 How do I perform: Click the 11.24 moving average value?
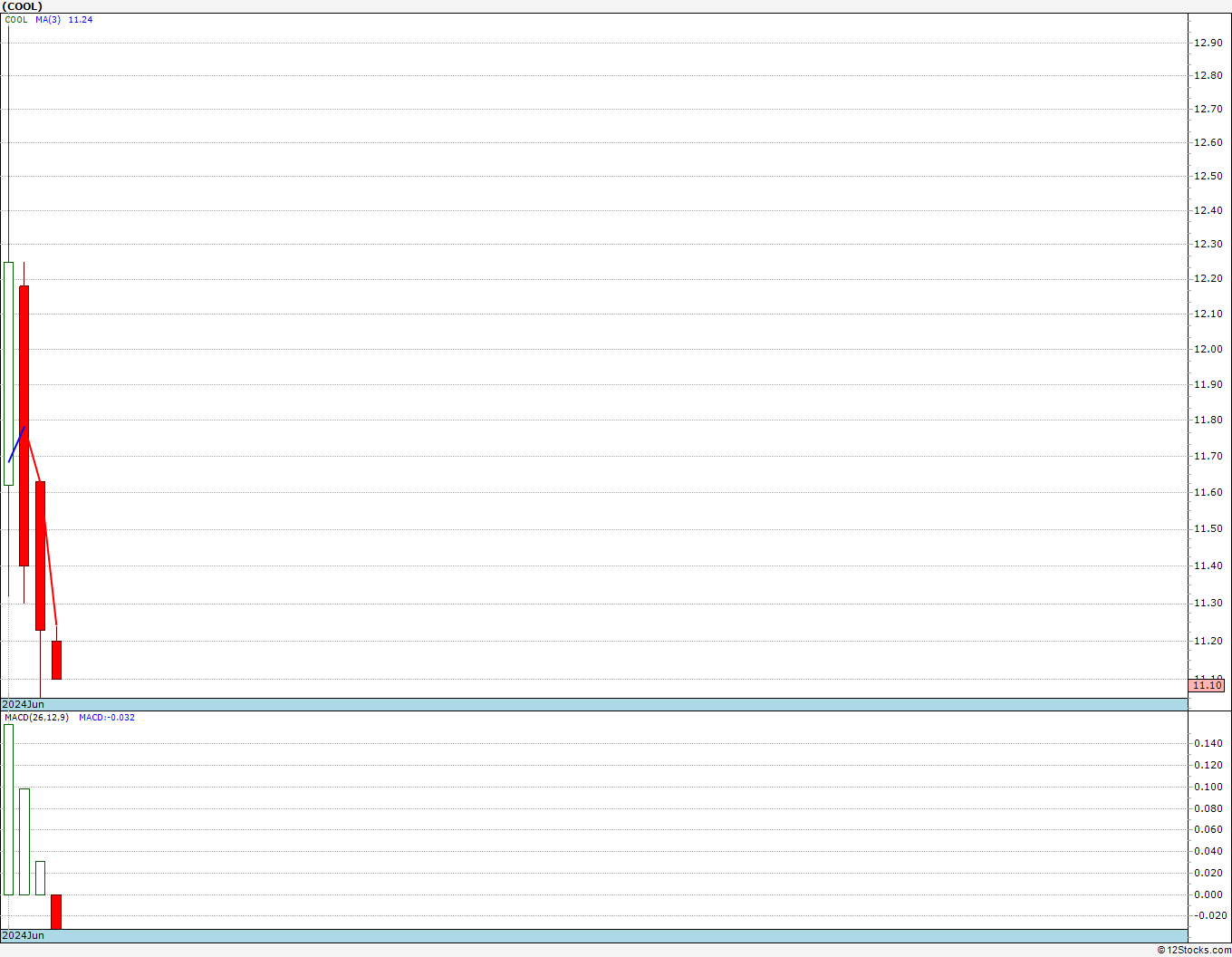tap(81, 20)
